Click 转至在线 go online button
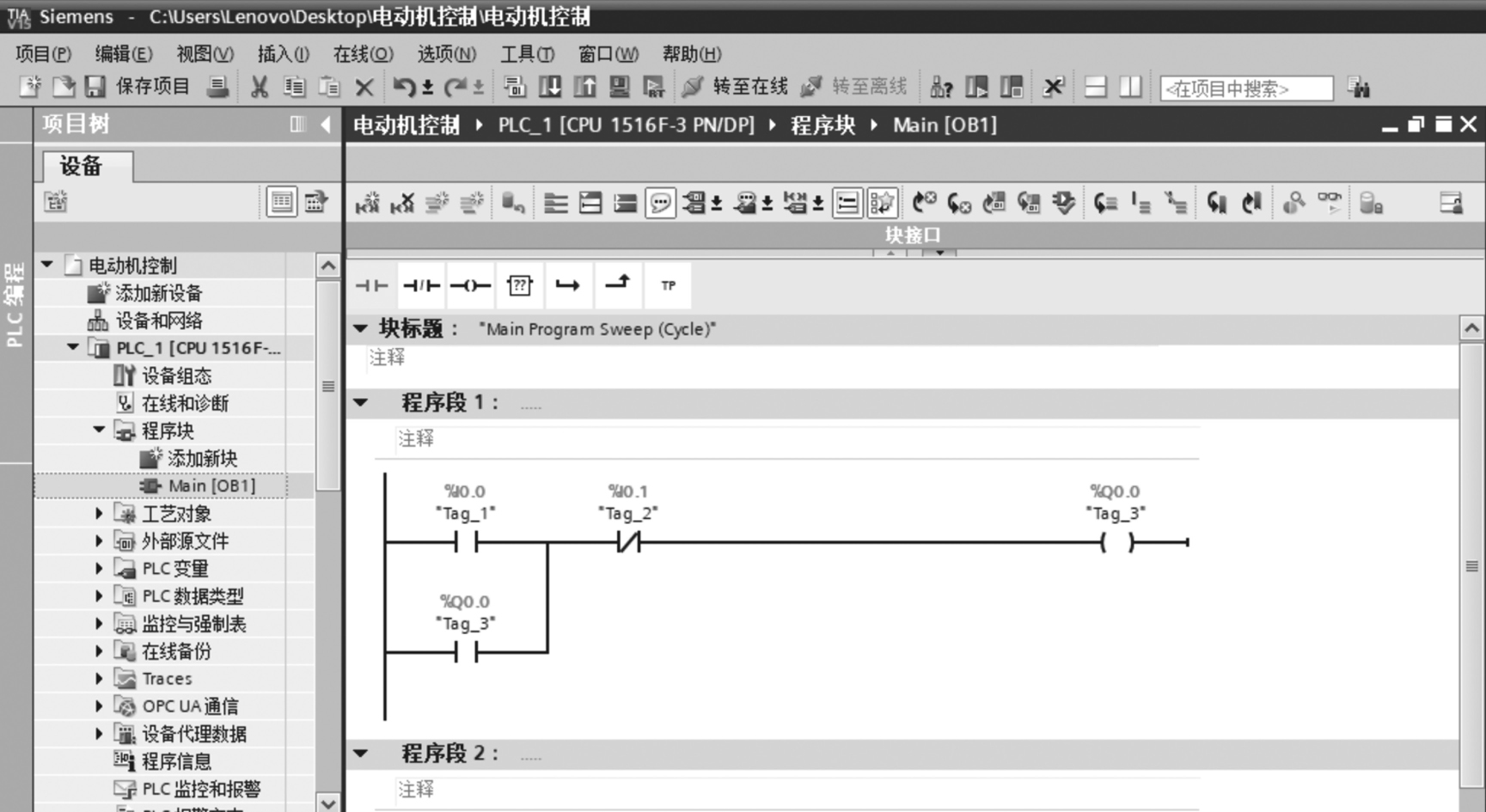Image resolution: width=1486 pixels, height=812 pixels. pos(735,87)
